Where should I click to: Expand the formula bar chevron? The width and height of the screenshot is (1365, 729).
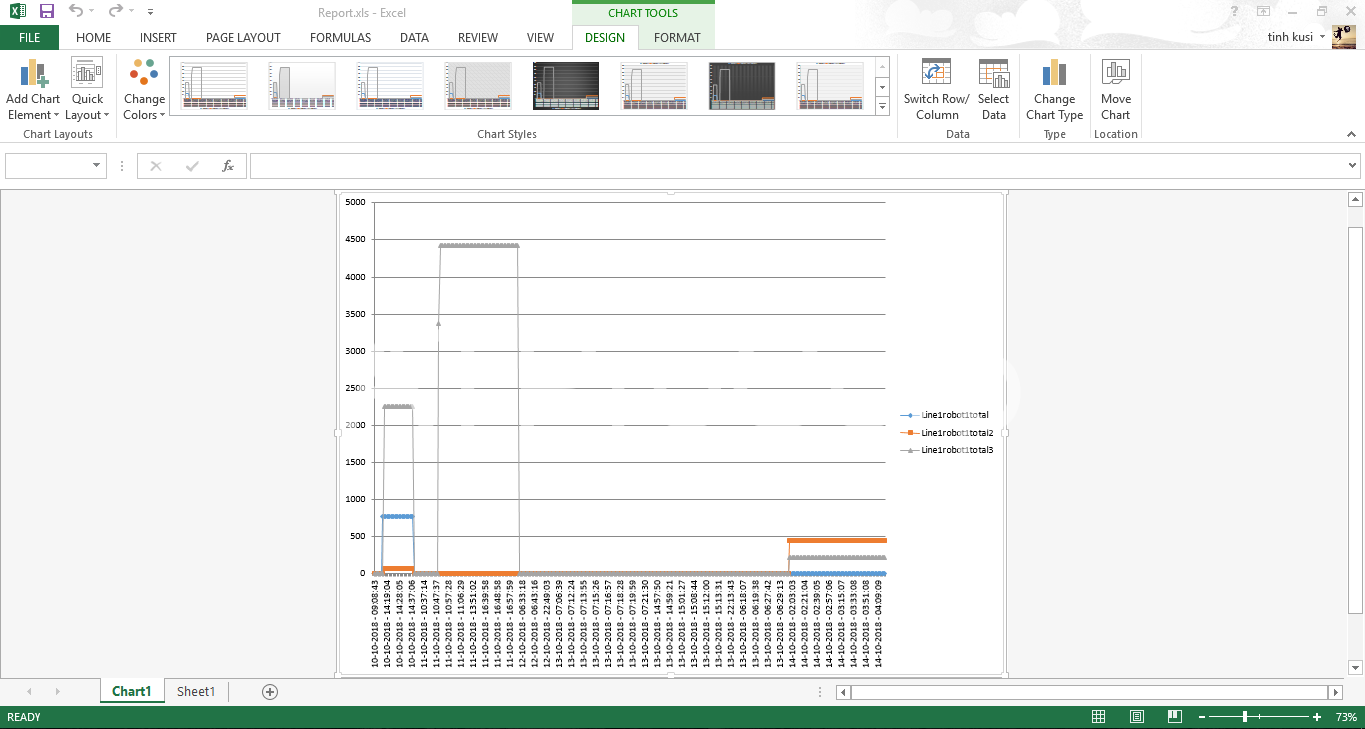click(1353, 166)
